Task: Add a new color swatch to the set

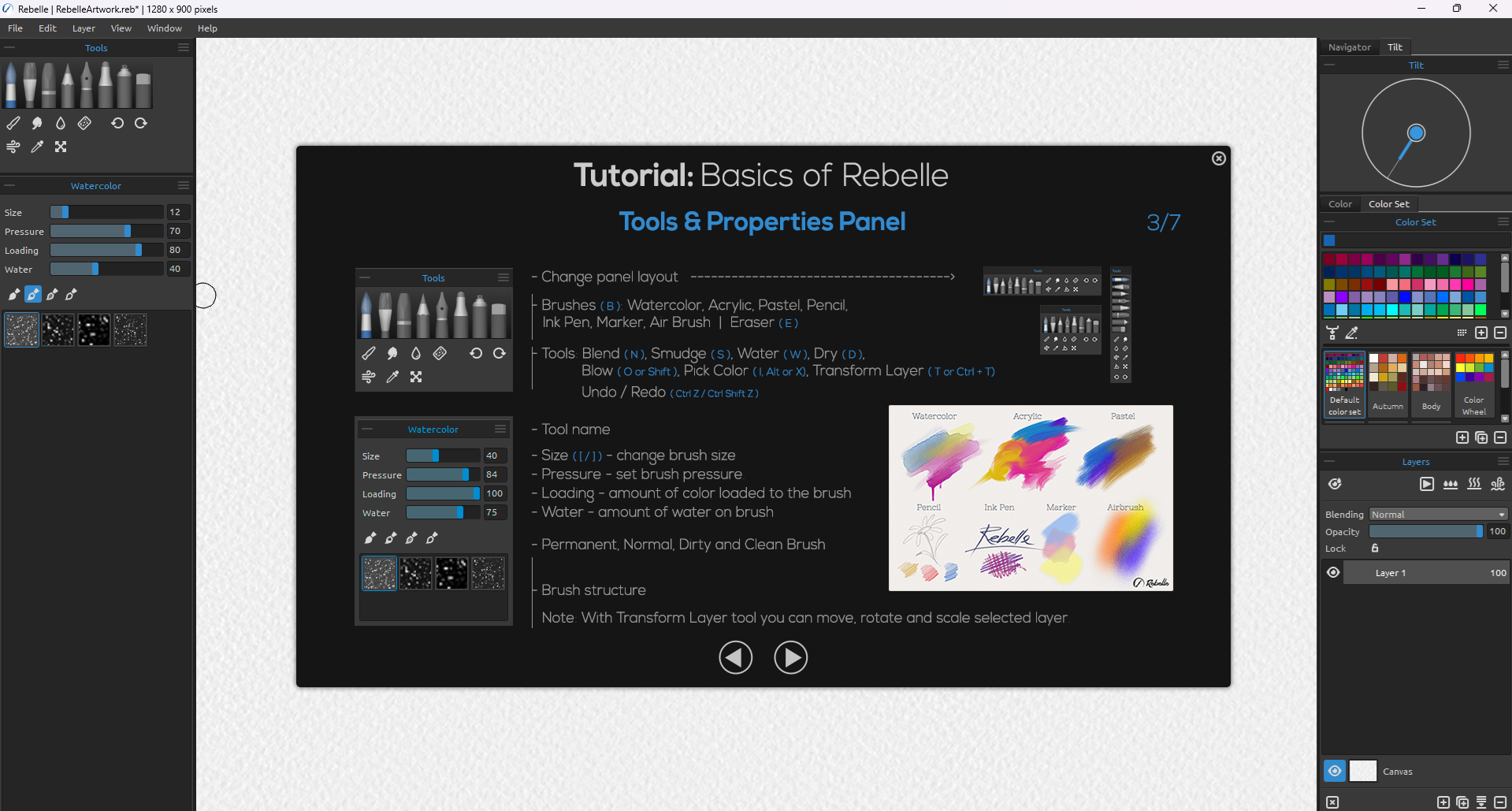Action: tap(1481, 333)
